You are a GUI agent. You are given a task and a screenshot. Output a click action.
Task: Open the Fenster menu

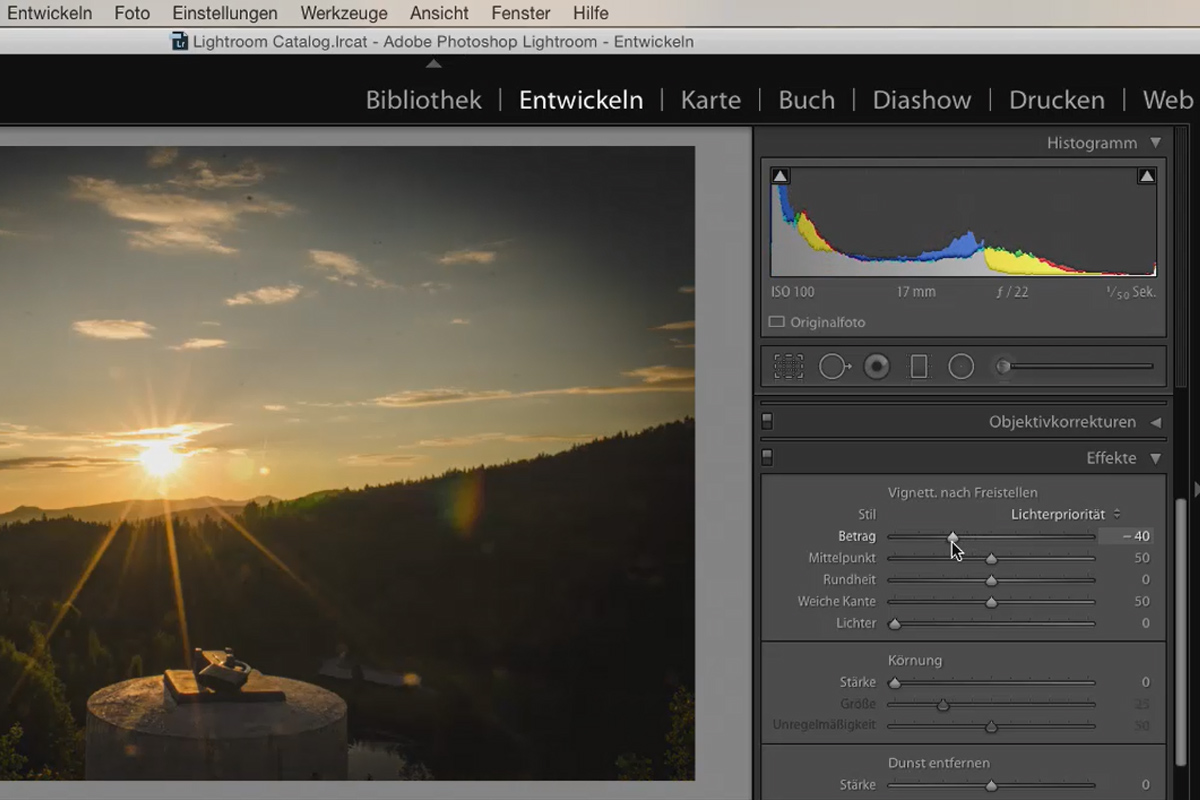coord(521,13)
